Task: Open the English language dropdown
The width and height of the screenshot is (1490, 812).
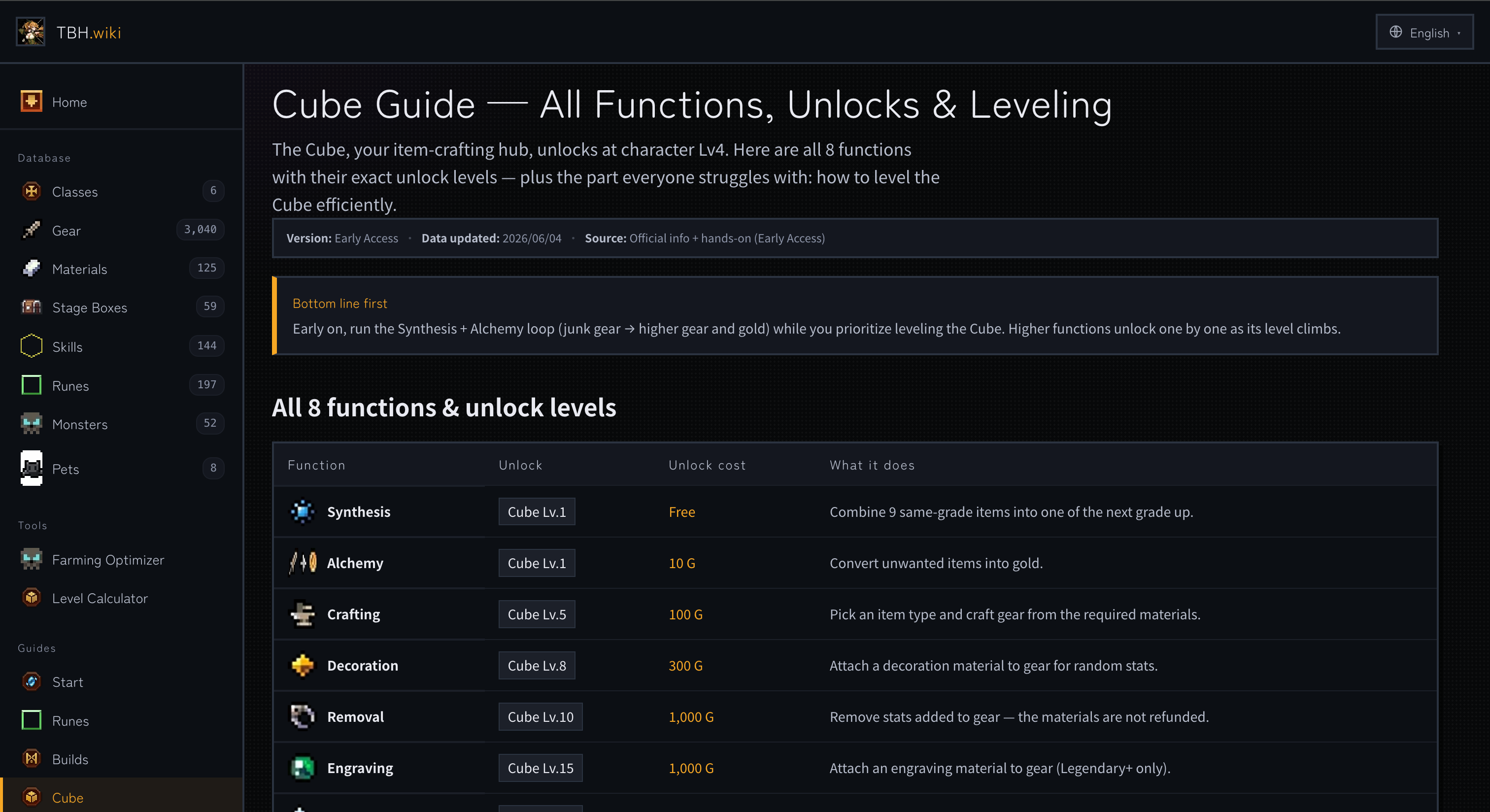Action: pos(1424,33)
